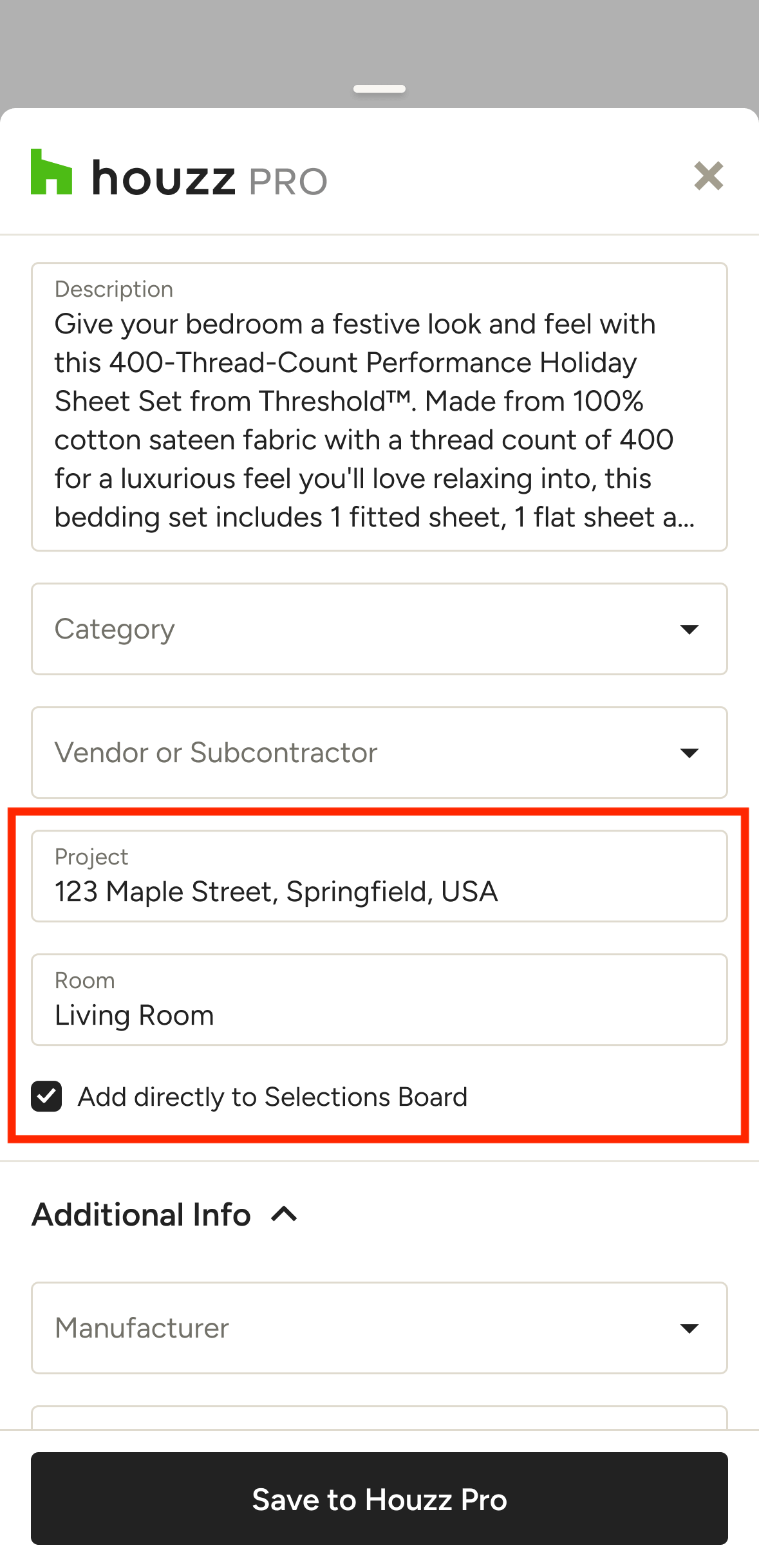The width and height of the screenshot is (759, 1568).
Task: Click the Manufacturer dropdown arrow icon
Action: (689, 1328)
